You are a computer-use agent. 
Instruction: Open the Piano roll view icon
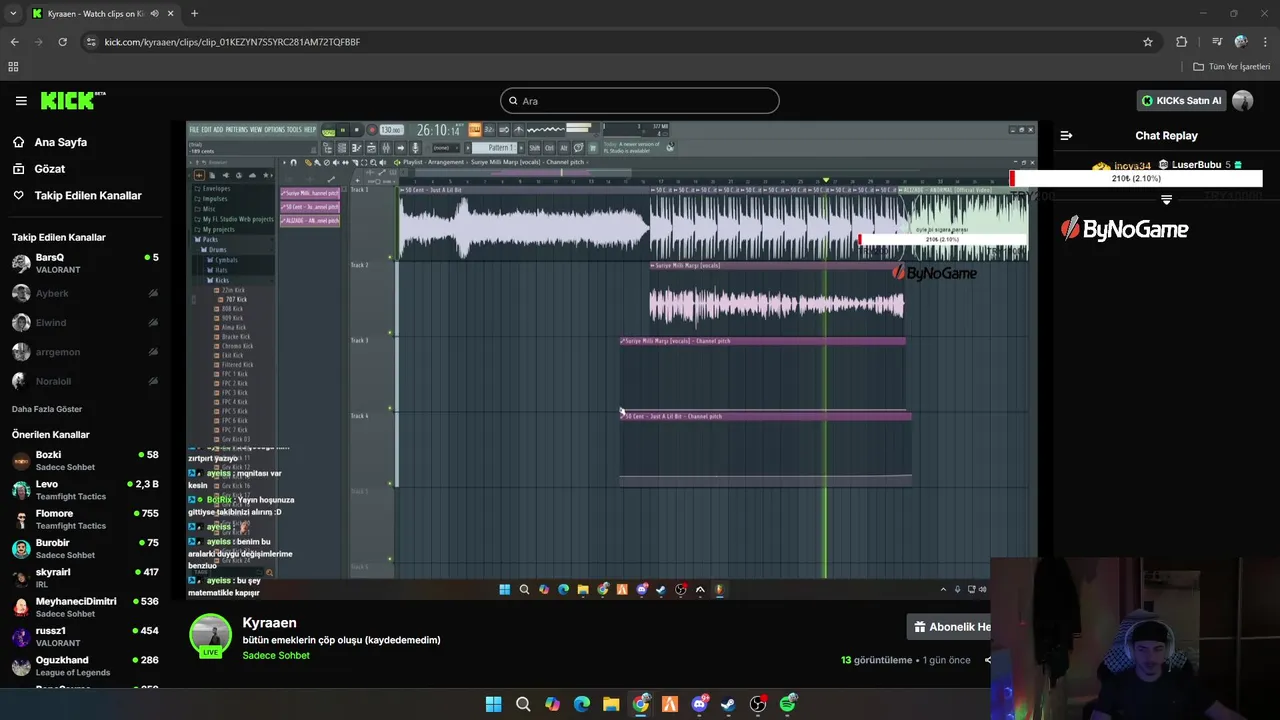(356, 148)
